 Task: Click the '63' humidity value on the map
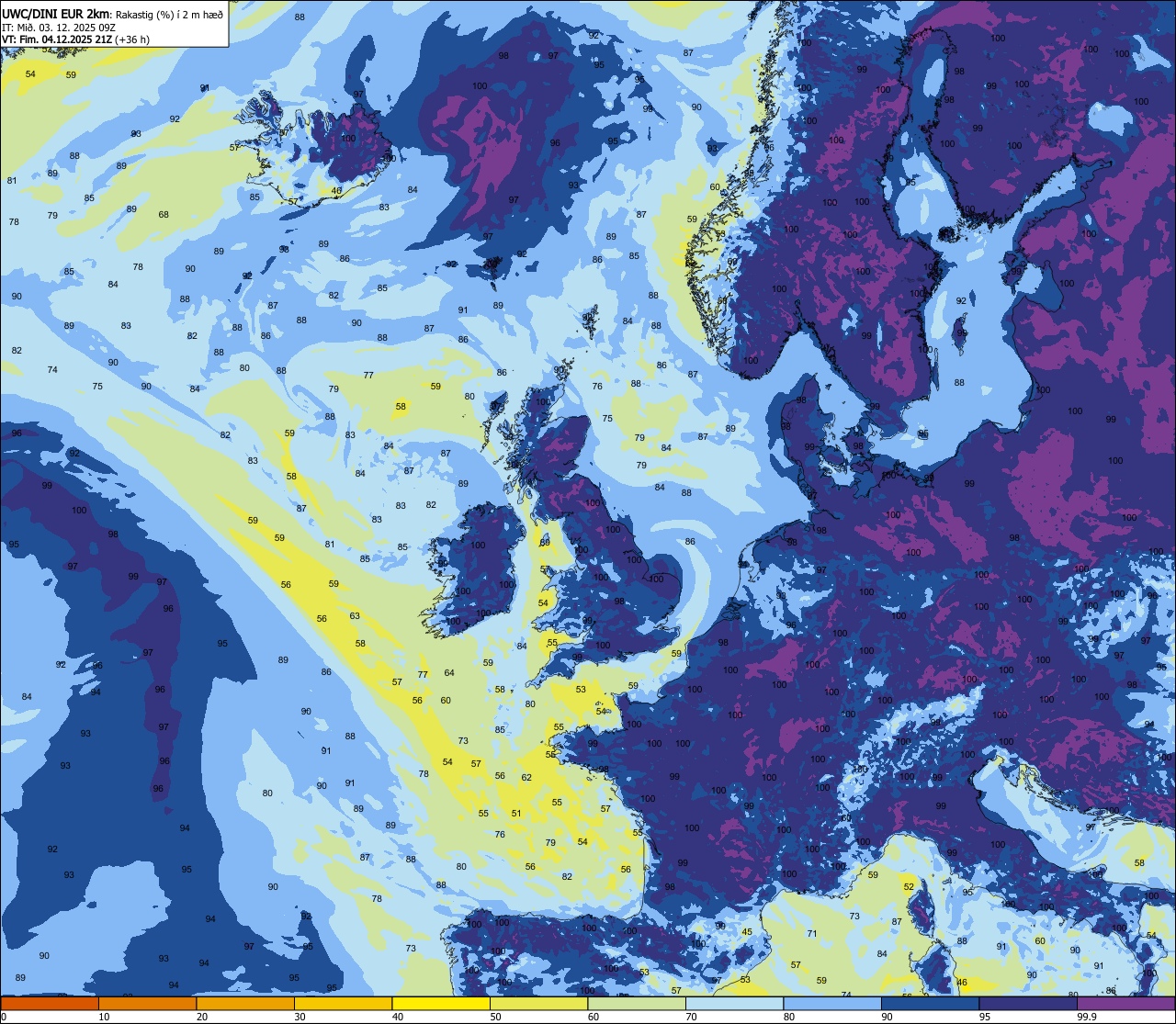tap(355, 615)
